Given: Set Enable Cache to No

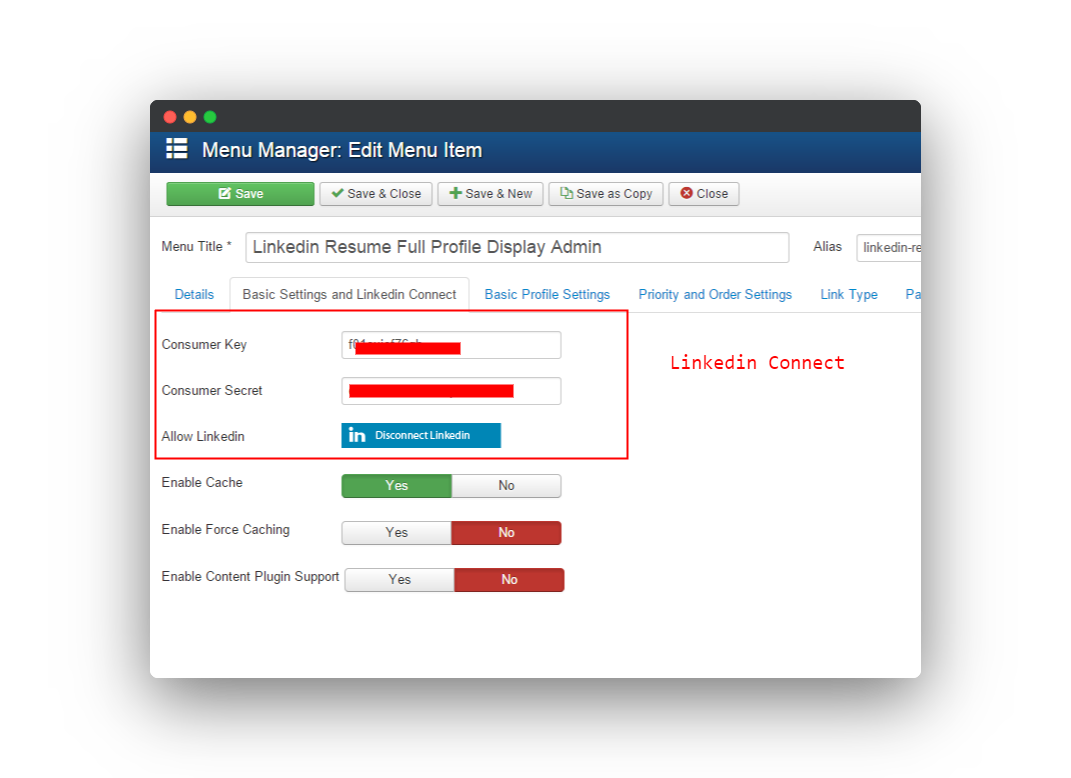Looking at the screenshot, I should pyautogui.click(x=506, y=486).
